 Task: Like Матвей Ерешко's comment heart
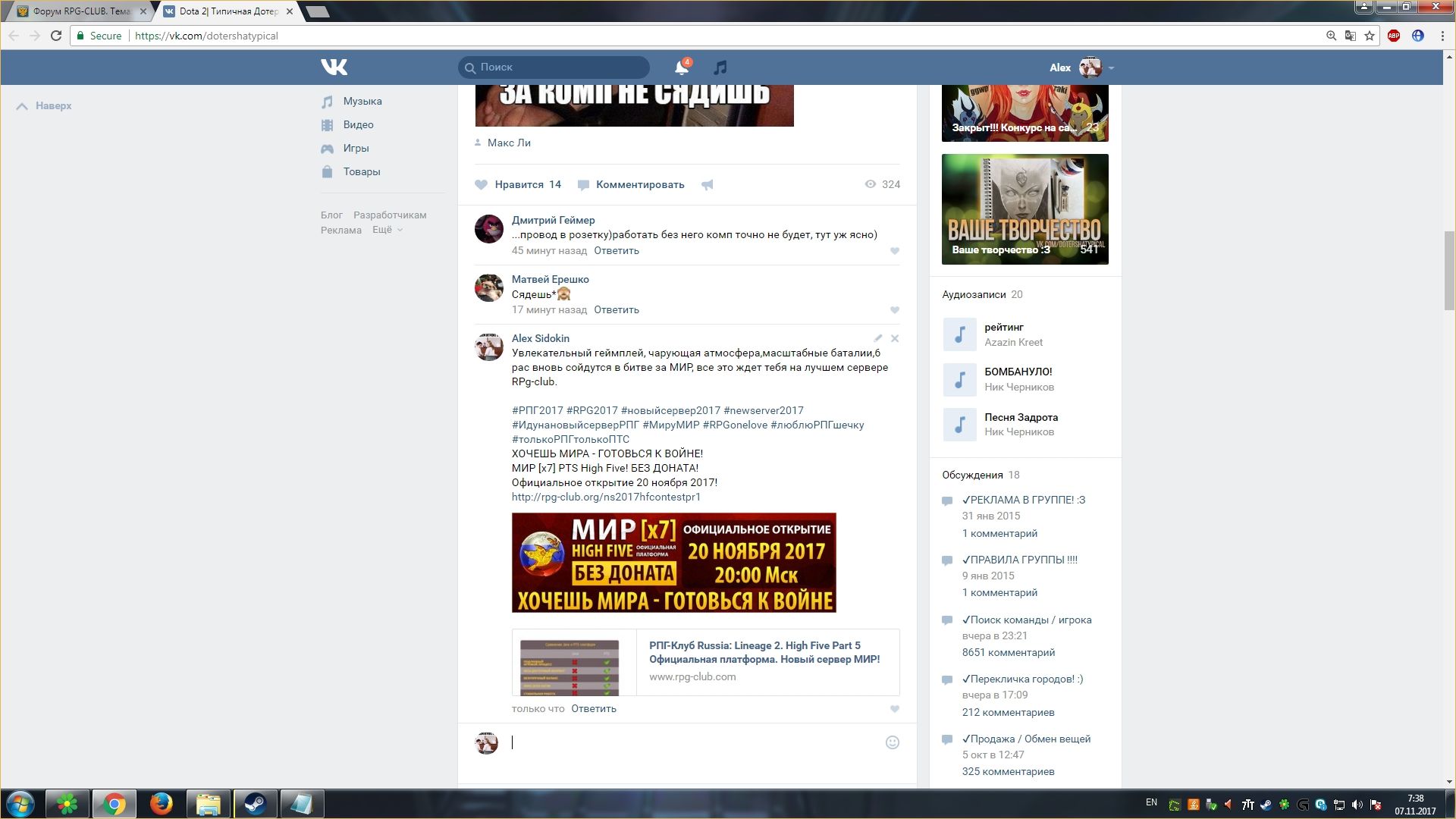point(895,310)
